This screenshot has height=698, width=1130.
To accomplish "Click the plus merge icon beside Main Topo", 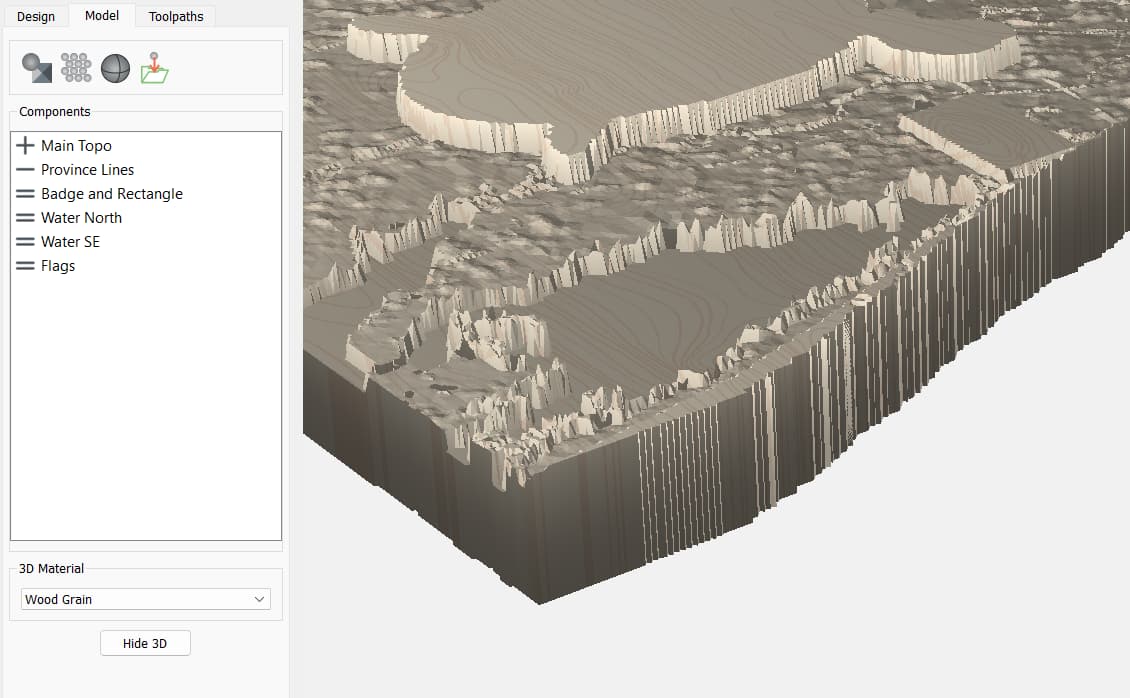I will (26, 146).
